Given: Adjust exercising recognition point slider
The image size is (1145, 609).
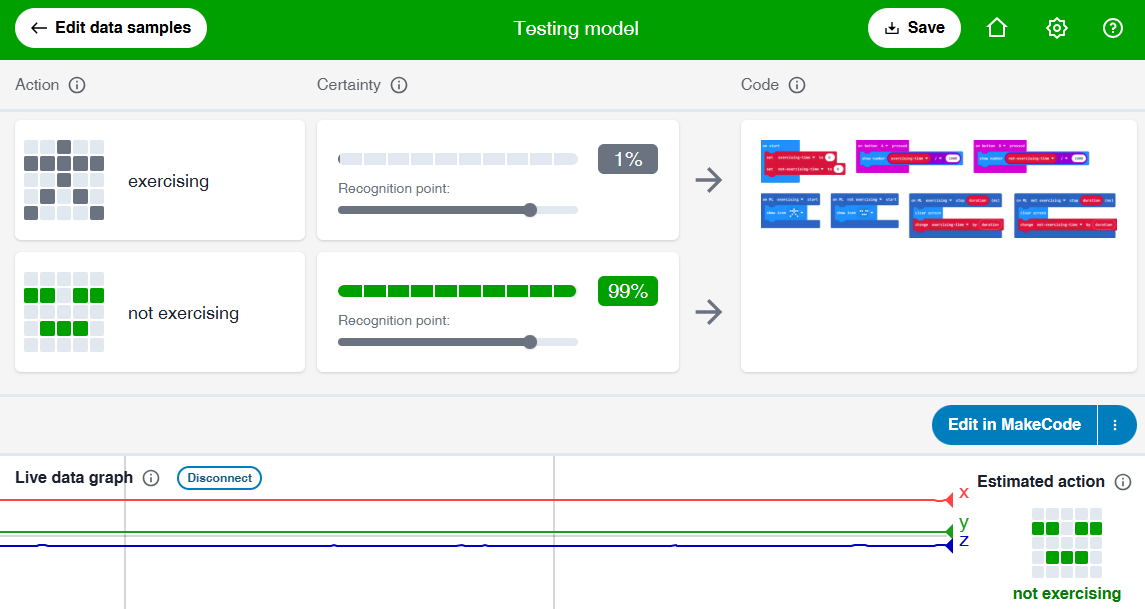Looking at the screenshot, I should [530, 210].
